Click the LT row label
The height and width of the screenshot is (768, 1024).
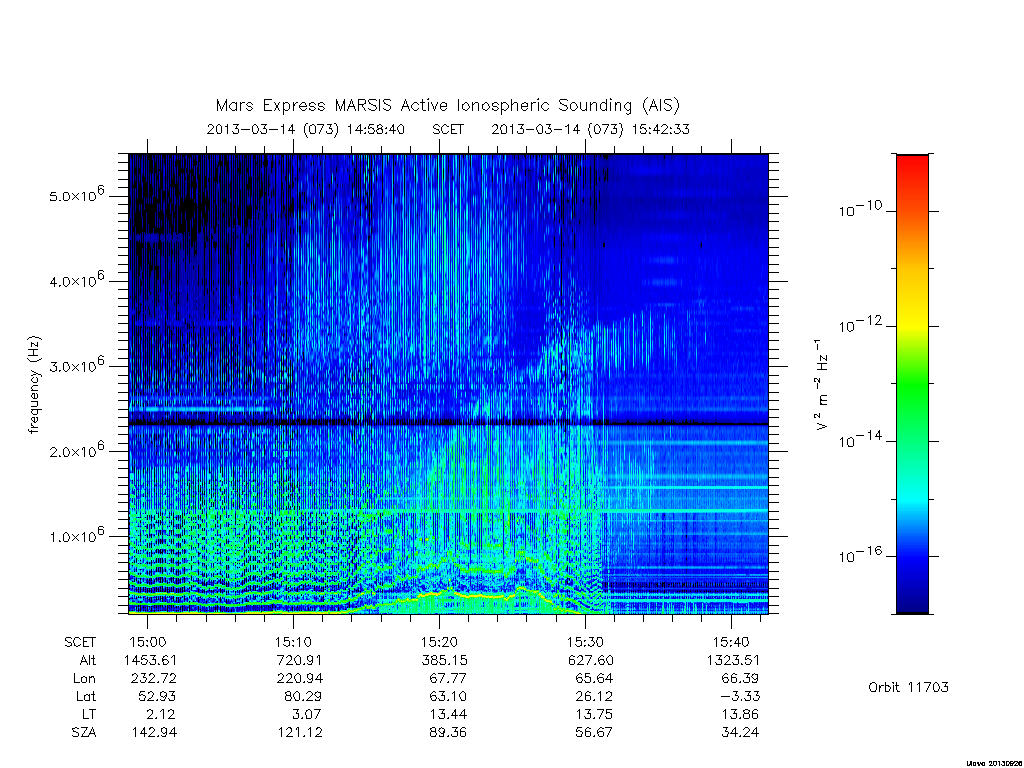(x=89, y=714)
